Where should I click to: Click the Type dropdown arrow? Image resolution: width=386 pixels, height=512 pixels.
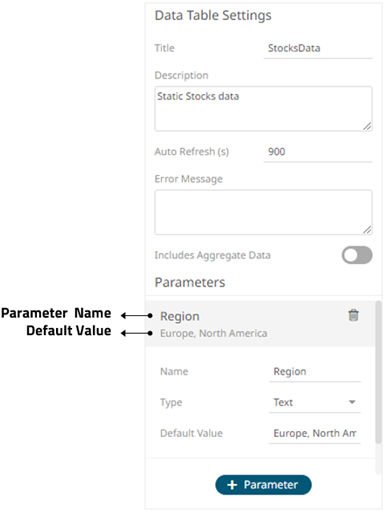(352, 402)
